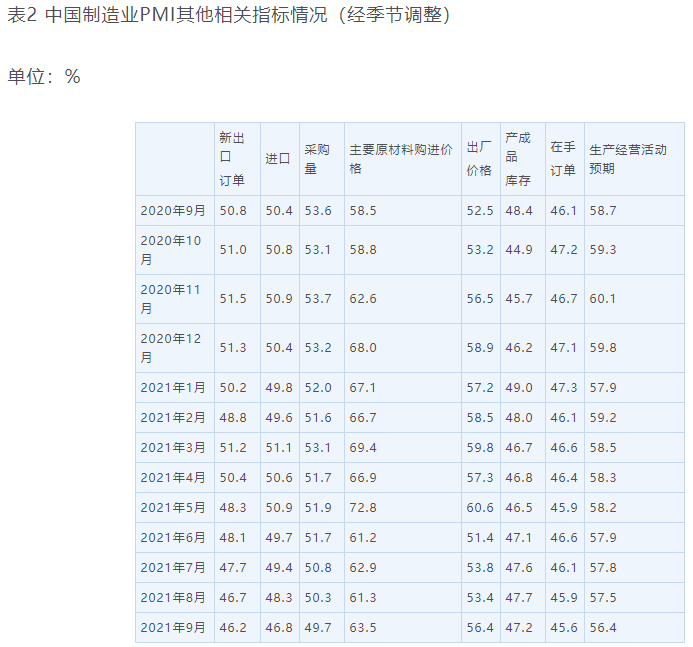Click the 48.8 新出口订单 value for 2021年2月

pyautogui.click(x=233, y=418)
